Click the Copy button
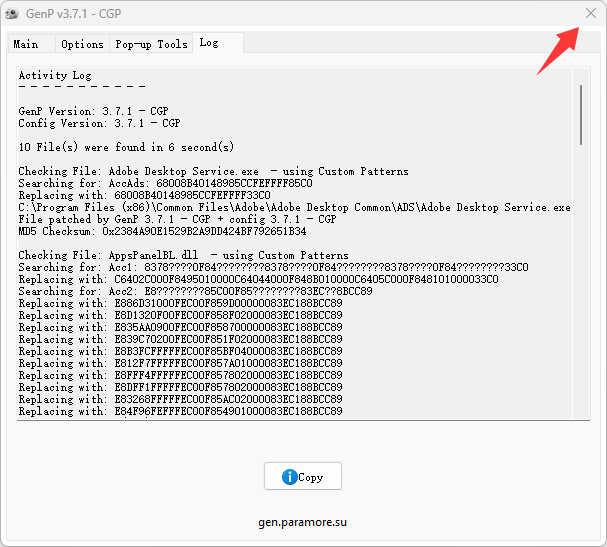Screen dimensions: 607x547 303,476
